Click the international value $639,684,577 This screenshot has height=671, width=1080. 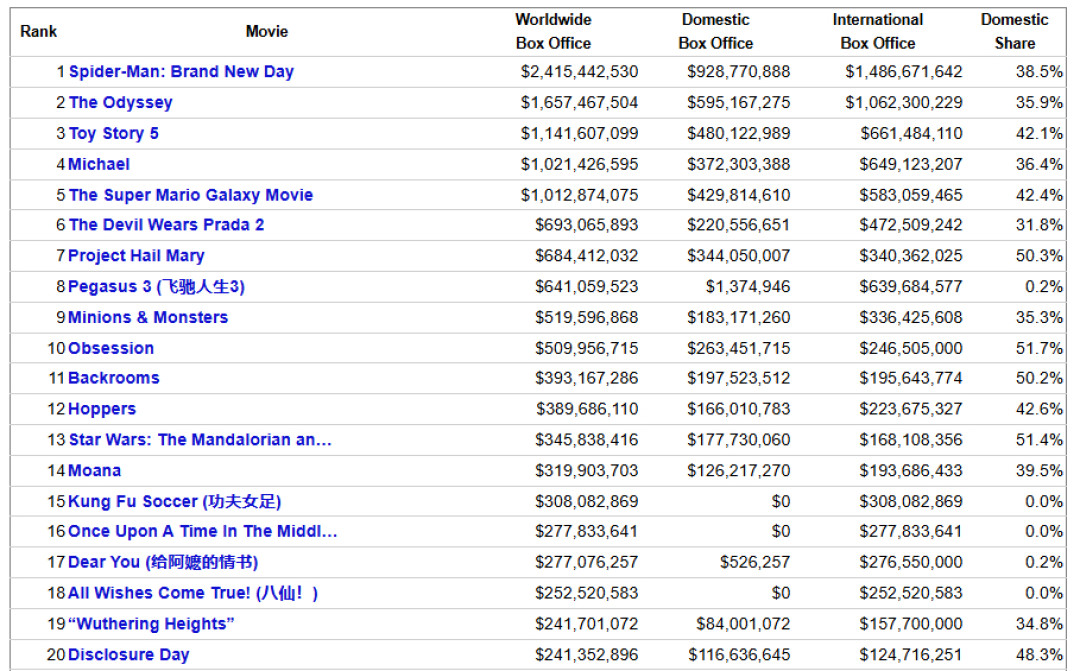pos(911,287)
